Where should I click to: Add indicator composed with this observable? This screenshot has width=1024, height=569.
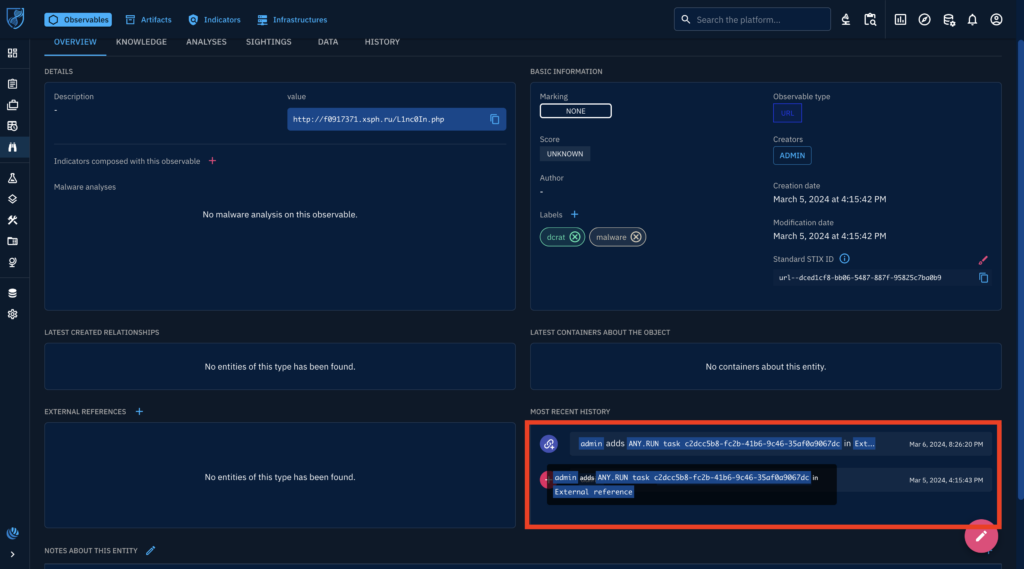(212, 161)
